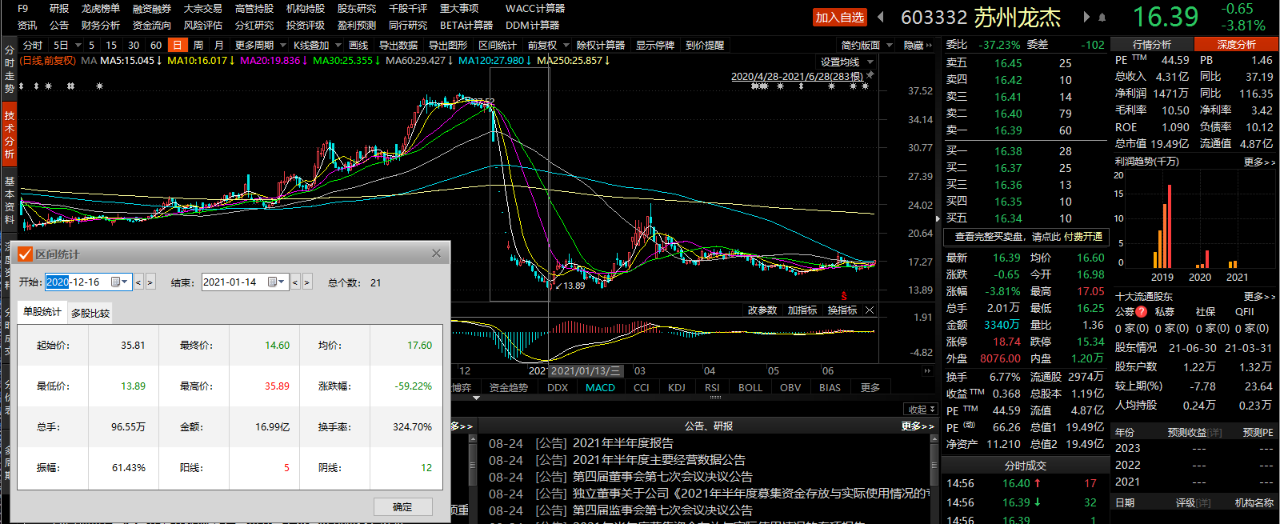This screenshot has width=1280, height=524.
Task: Step start date back with left arrow
Action: [x=139, y=282]
